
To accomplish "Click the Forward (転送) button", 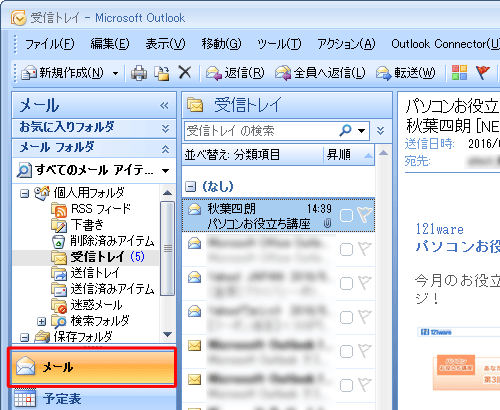I will [x=405, y=73].
